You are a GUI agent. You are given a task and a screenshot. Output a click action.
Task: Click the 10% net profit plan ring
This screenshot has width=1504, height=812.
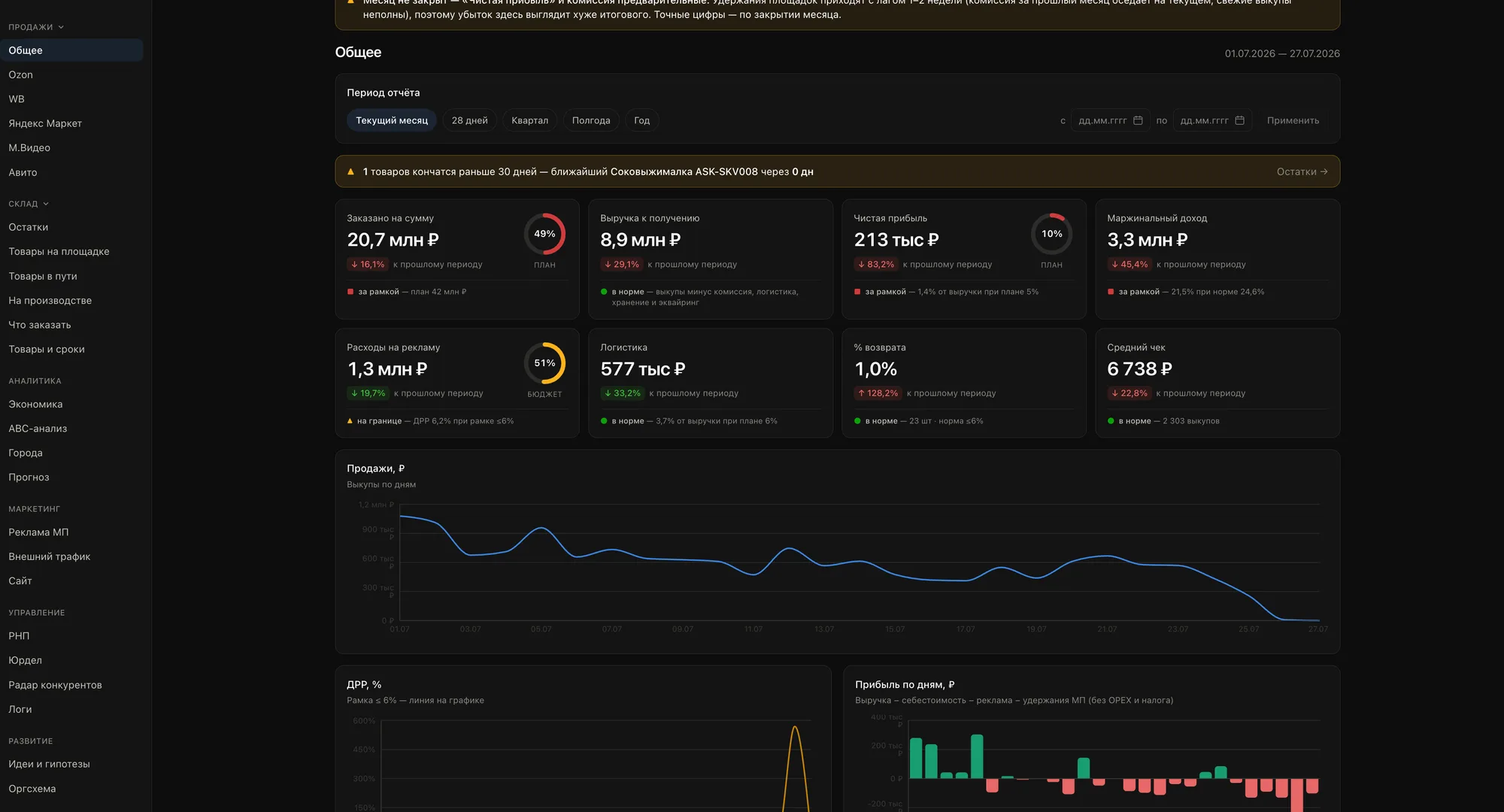point(1051,234)
